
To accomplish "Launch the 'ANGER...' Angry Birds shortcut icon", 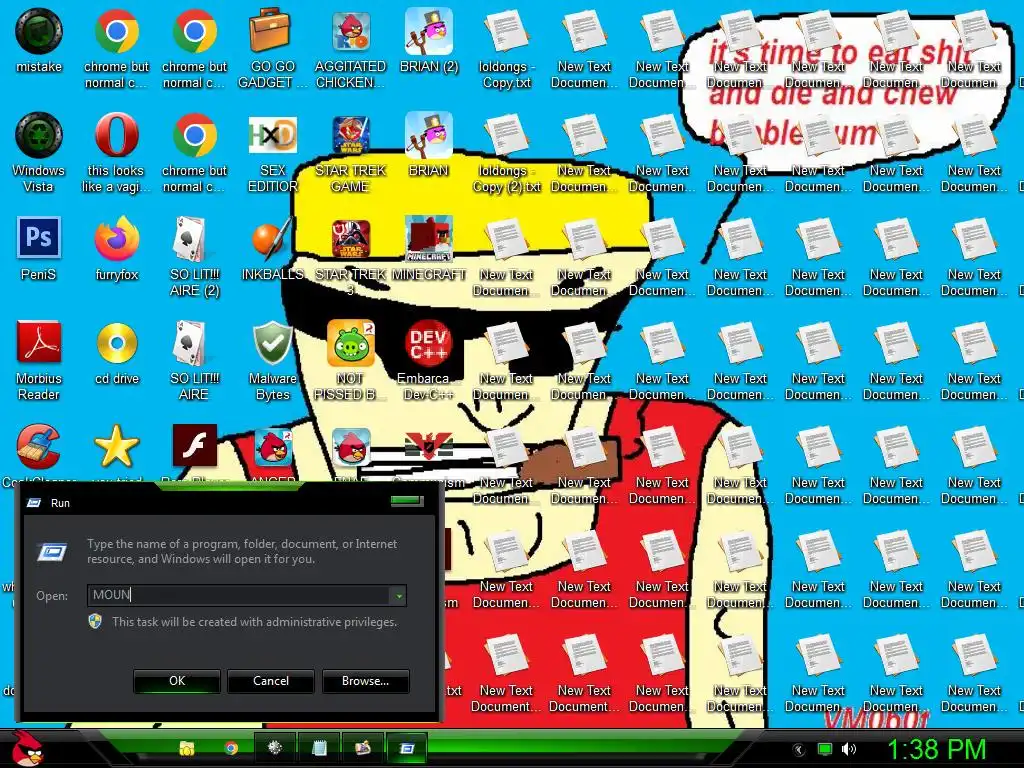I will tap(273, 447).
